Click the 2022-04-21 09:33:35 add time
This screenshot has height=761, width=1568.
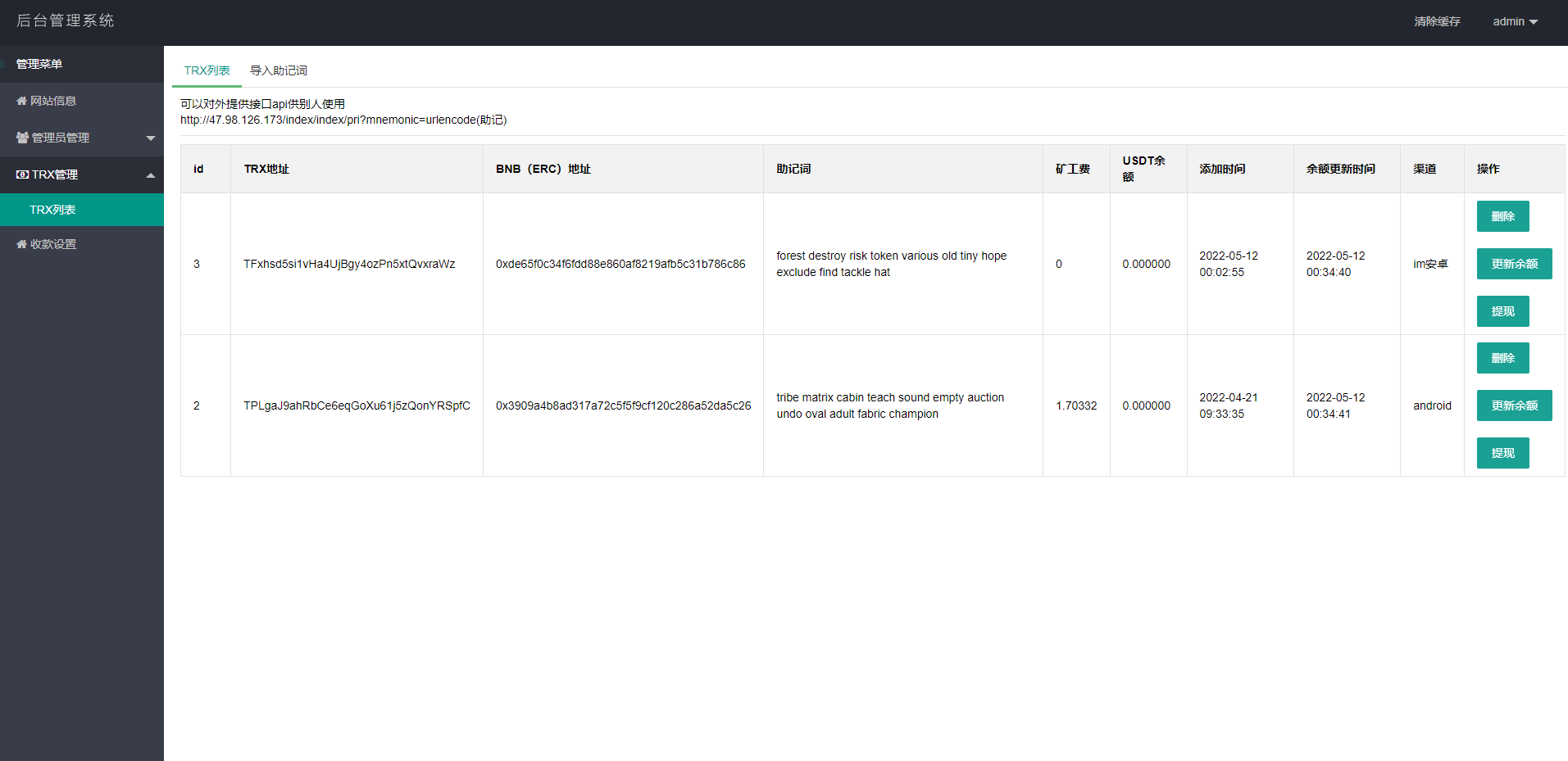(1229, 405)
